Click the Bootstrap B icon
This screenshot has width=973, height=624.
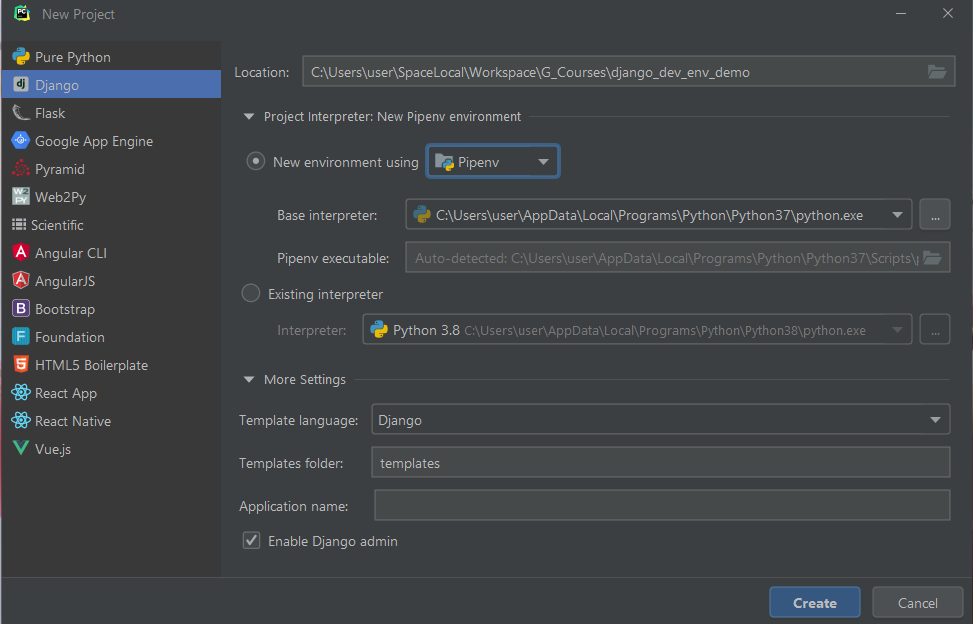tap(20, 308)
